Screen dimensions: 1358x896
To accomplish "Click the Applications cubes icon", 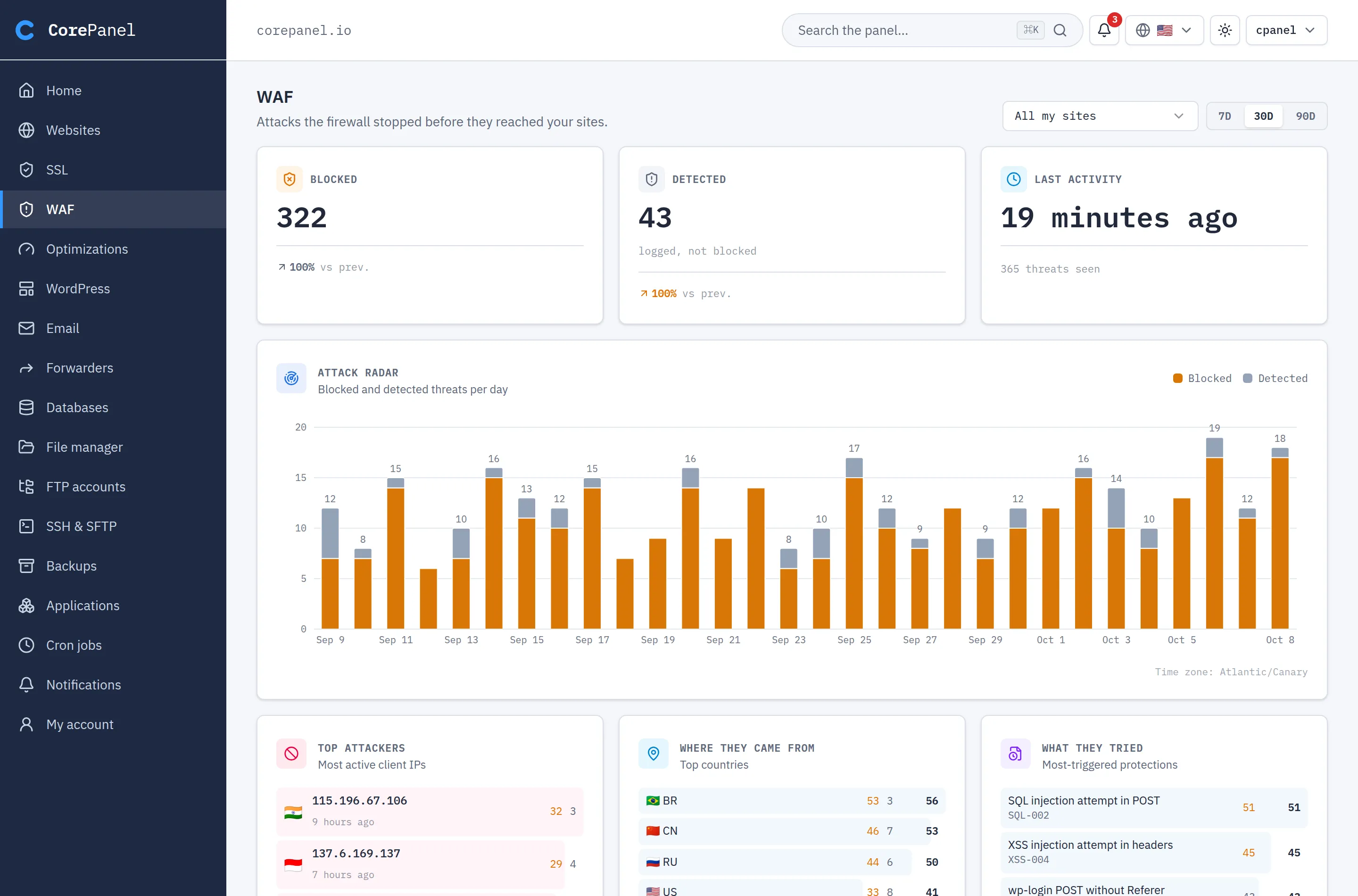I will 26,606.
